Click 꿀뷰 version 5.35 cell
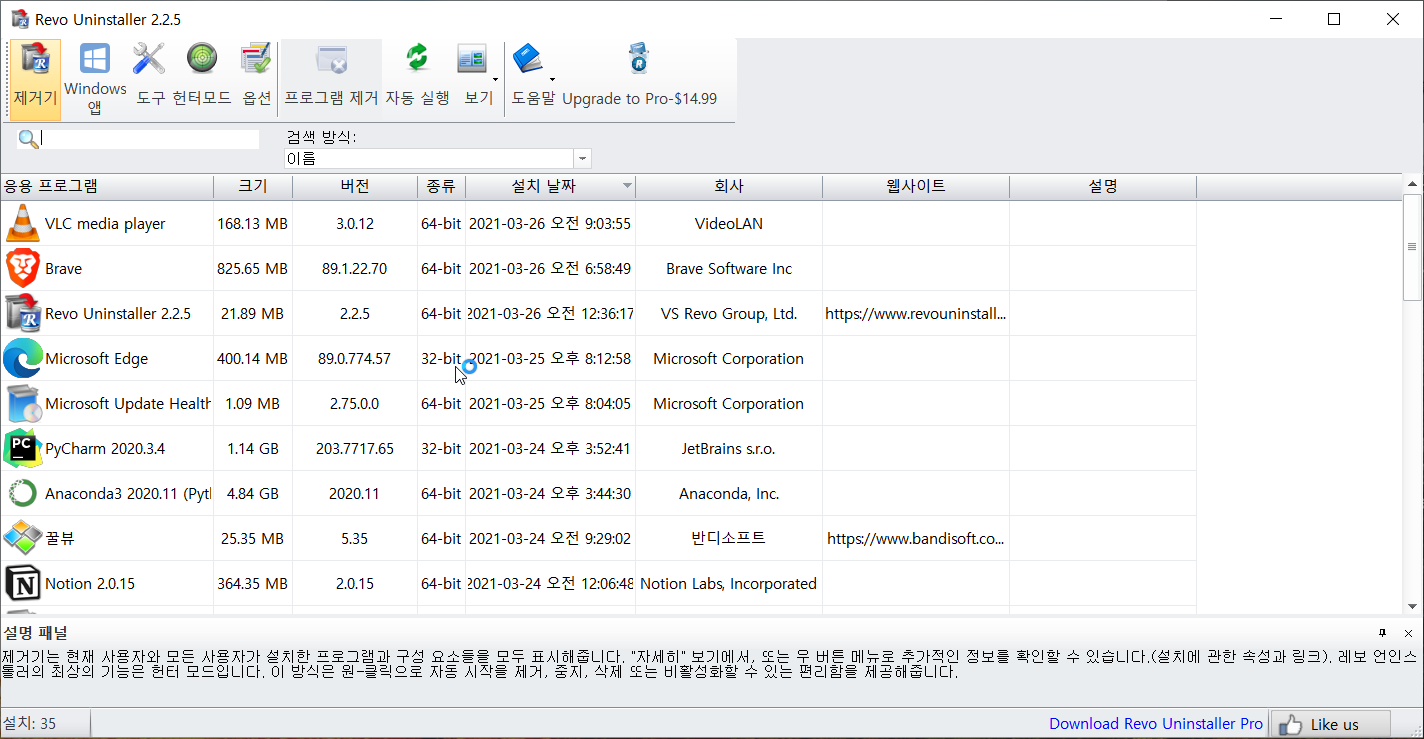1424x739 pixels. click(x=354, y=538)
